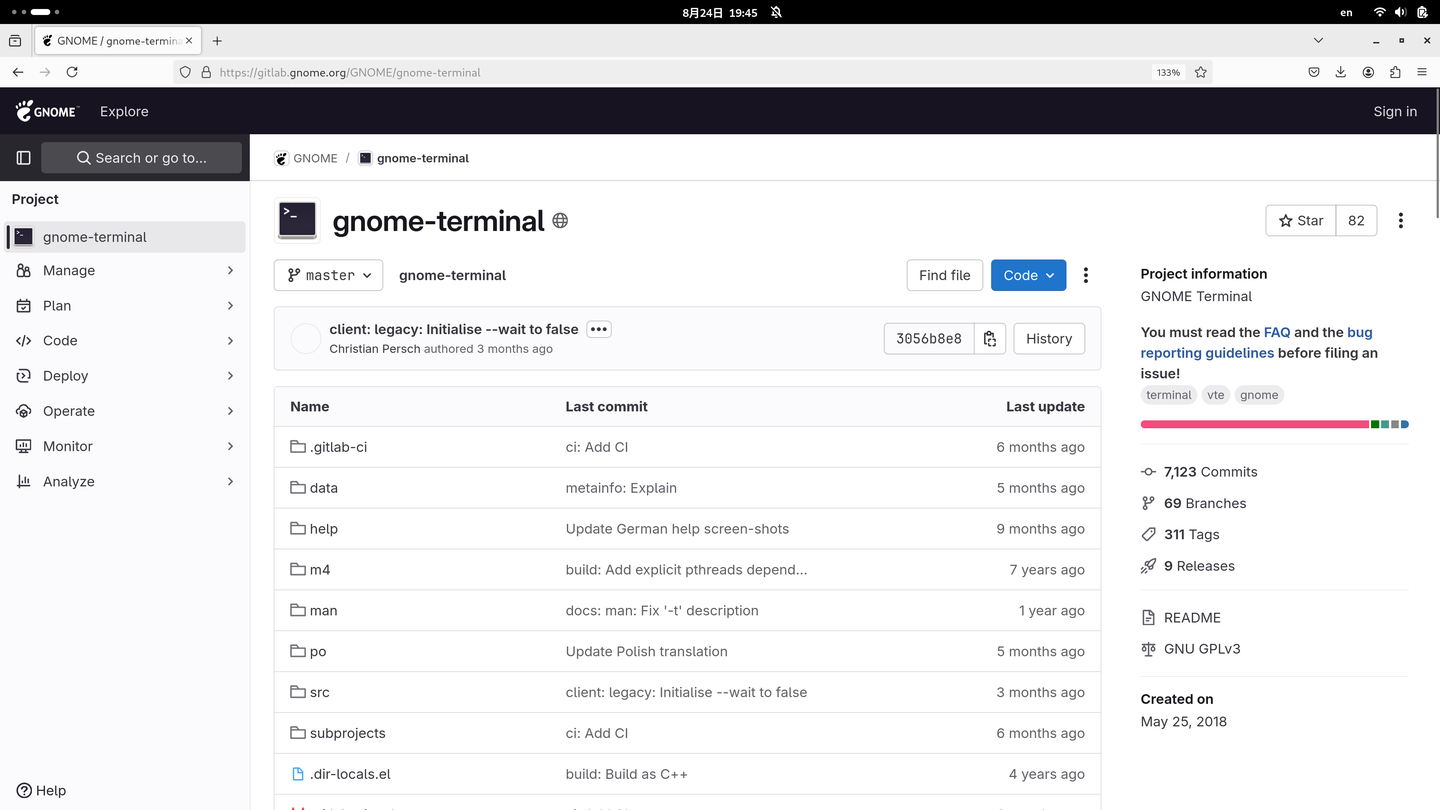Select the Analyze icon in the sidebar

pyautogui.click(x=22, y=481)
